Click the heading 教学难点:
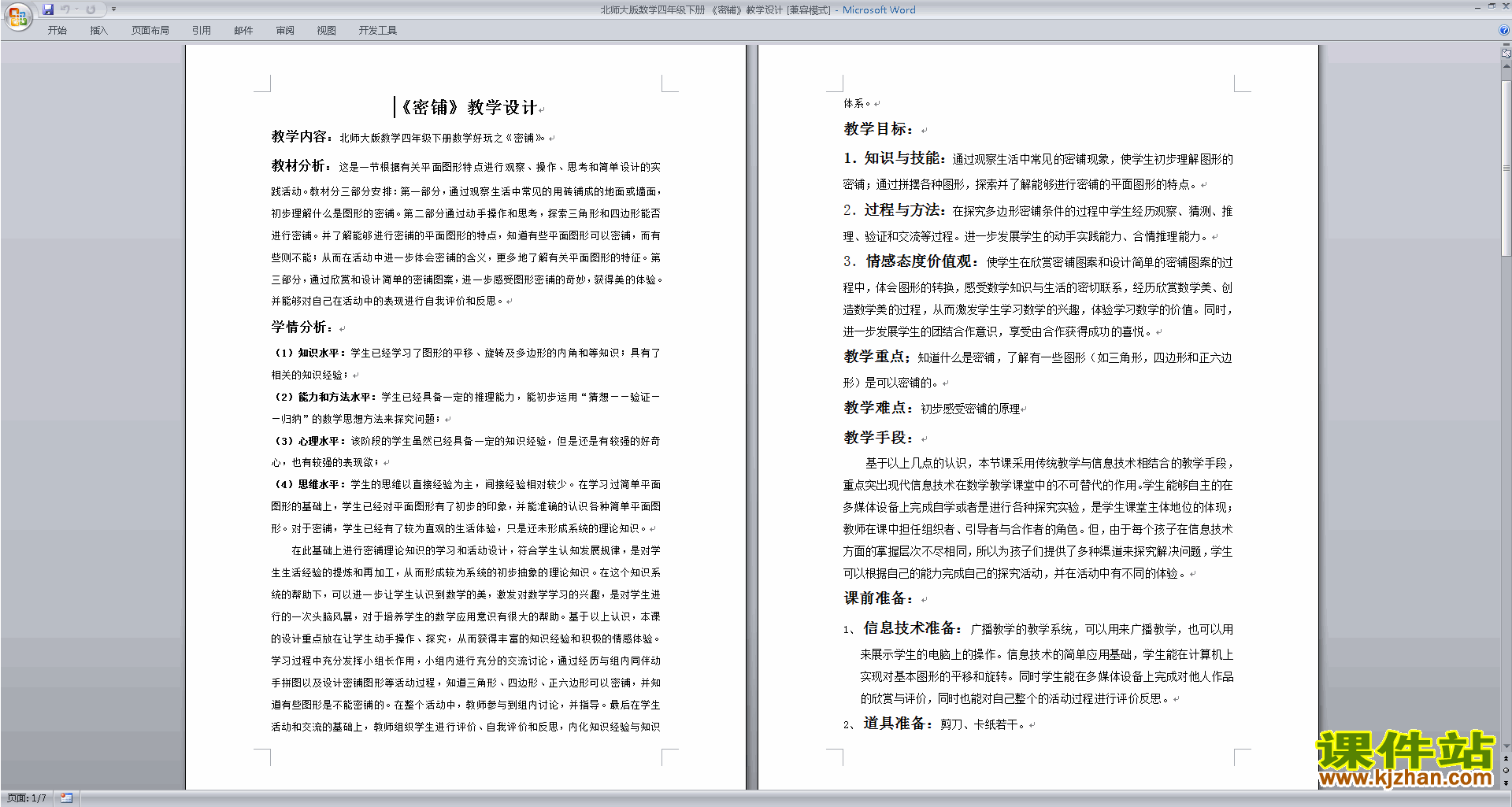 pos(880,408)
